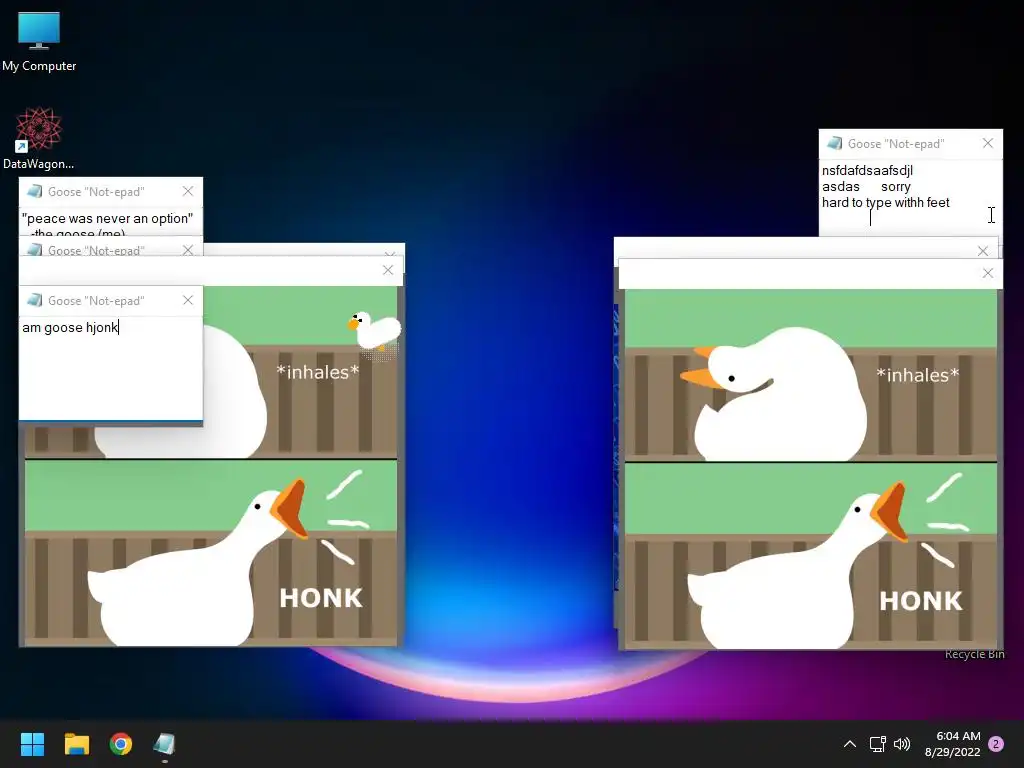
Task: Open the clock showing 6:04 AM
Action: [952, 744]
